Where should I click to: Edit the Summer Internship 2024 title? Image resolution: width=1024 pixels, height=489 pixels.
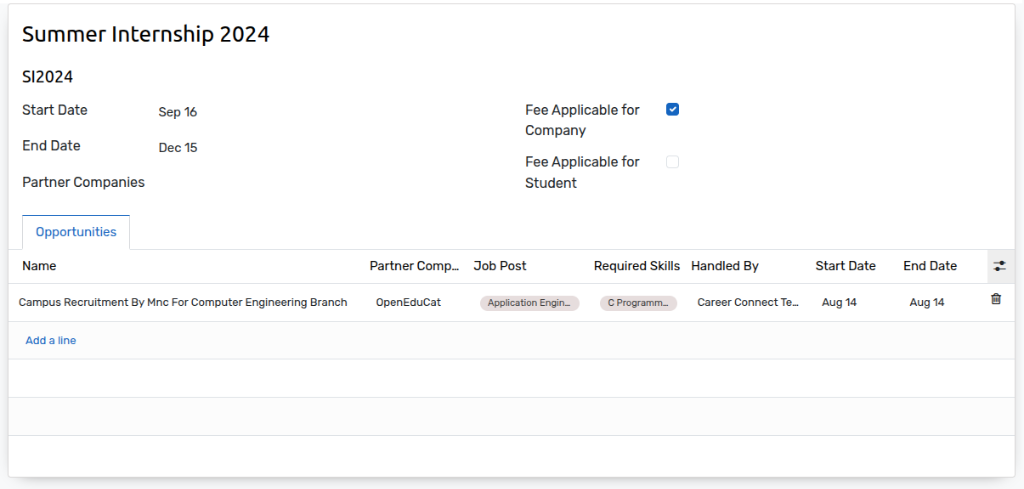tap(146, 34)
